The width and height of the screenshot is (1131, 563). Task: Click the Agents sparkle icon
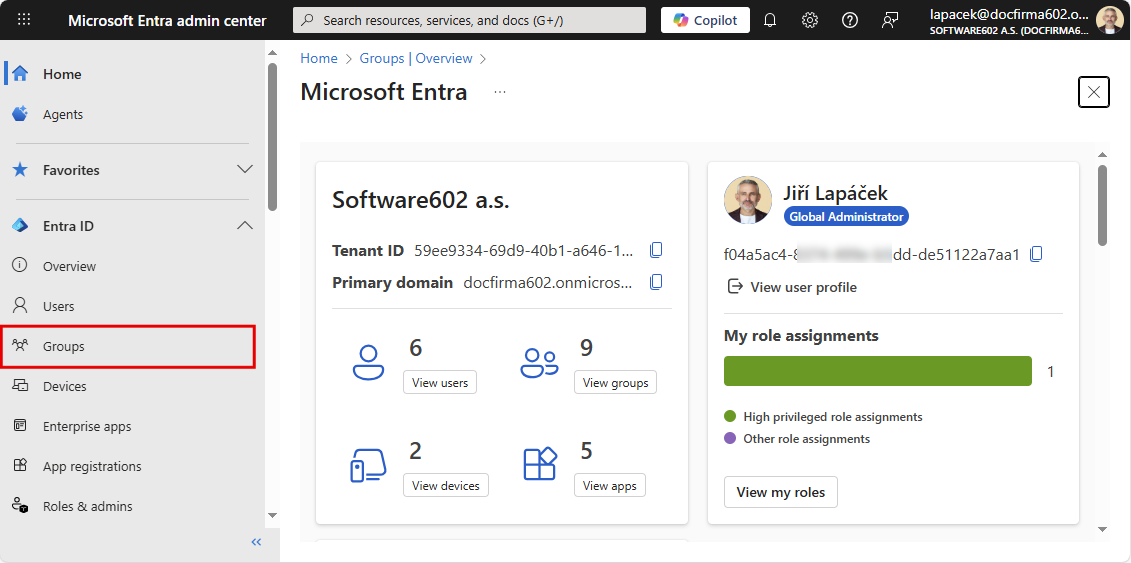(20, 114)
